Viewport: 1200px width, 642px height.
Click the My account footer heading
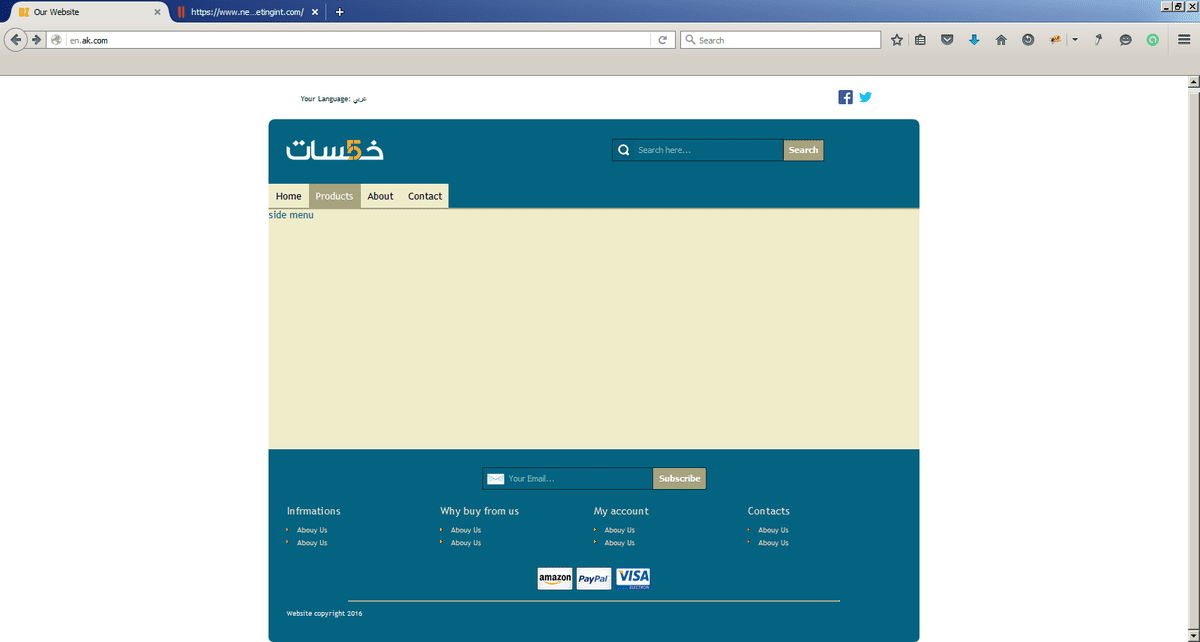tap(621, 511)
